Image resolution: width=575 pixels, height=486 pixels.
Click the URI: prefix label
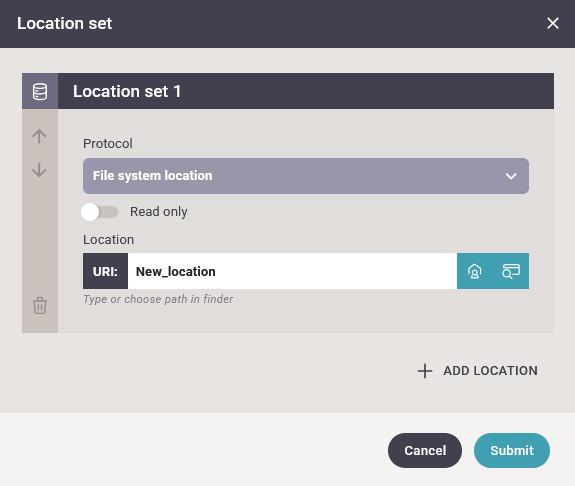(105, 271)
